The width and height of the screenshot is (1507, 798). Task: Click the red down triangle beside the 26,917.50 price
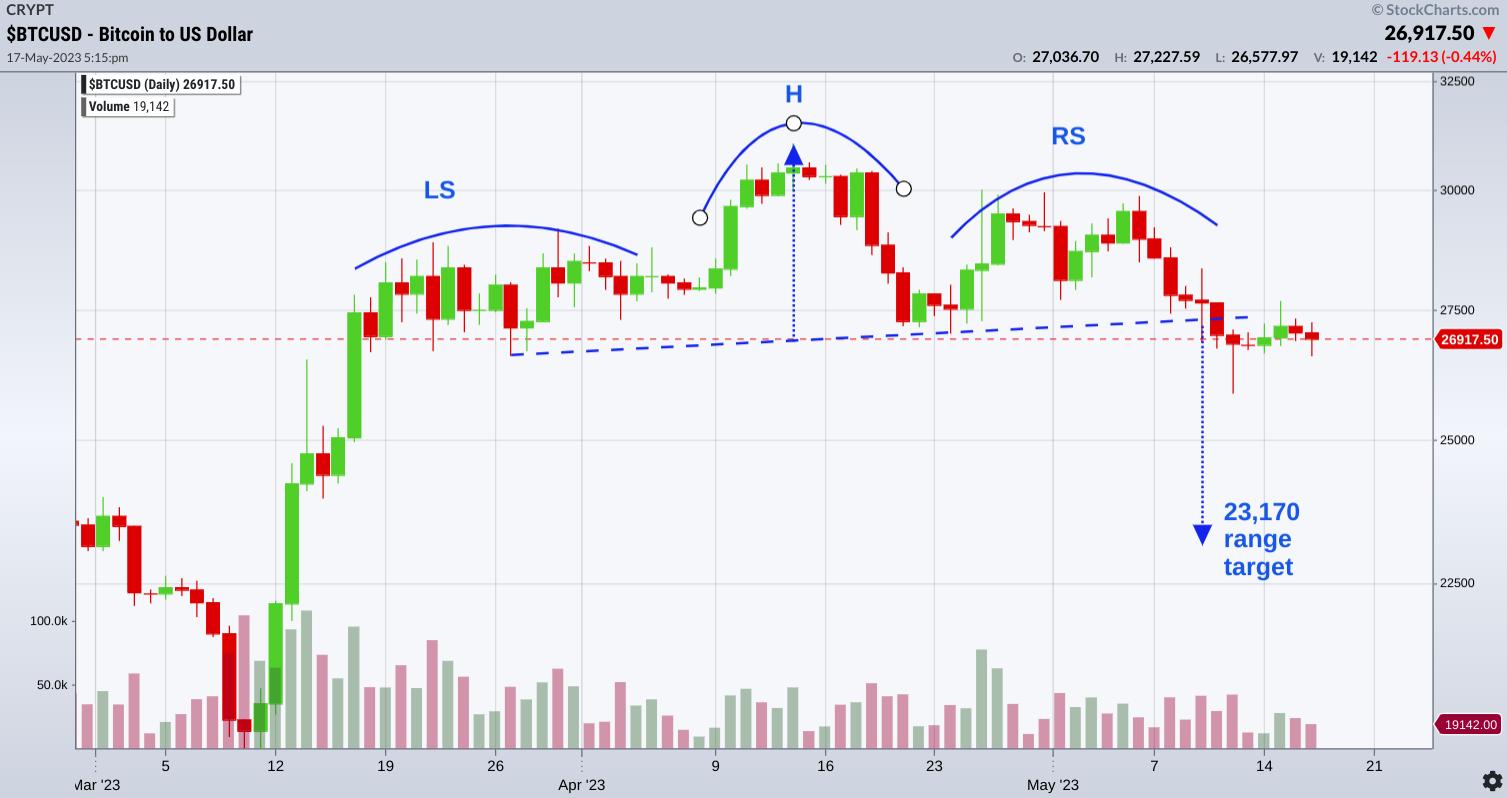[1489, 34]
